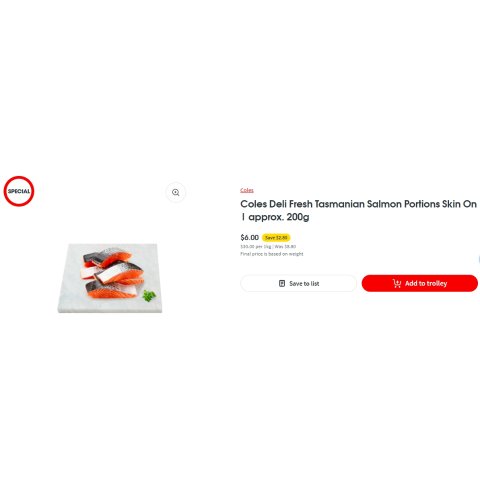Click the blue tab at the right edge
This screenshot has height=480, width=480.
point(479,259)
